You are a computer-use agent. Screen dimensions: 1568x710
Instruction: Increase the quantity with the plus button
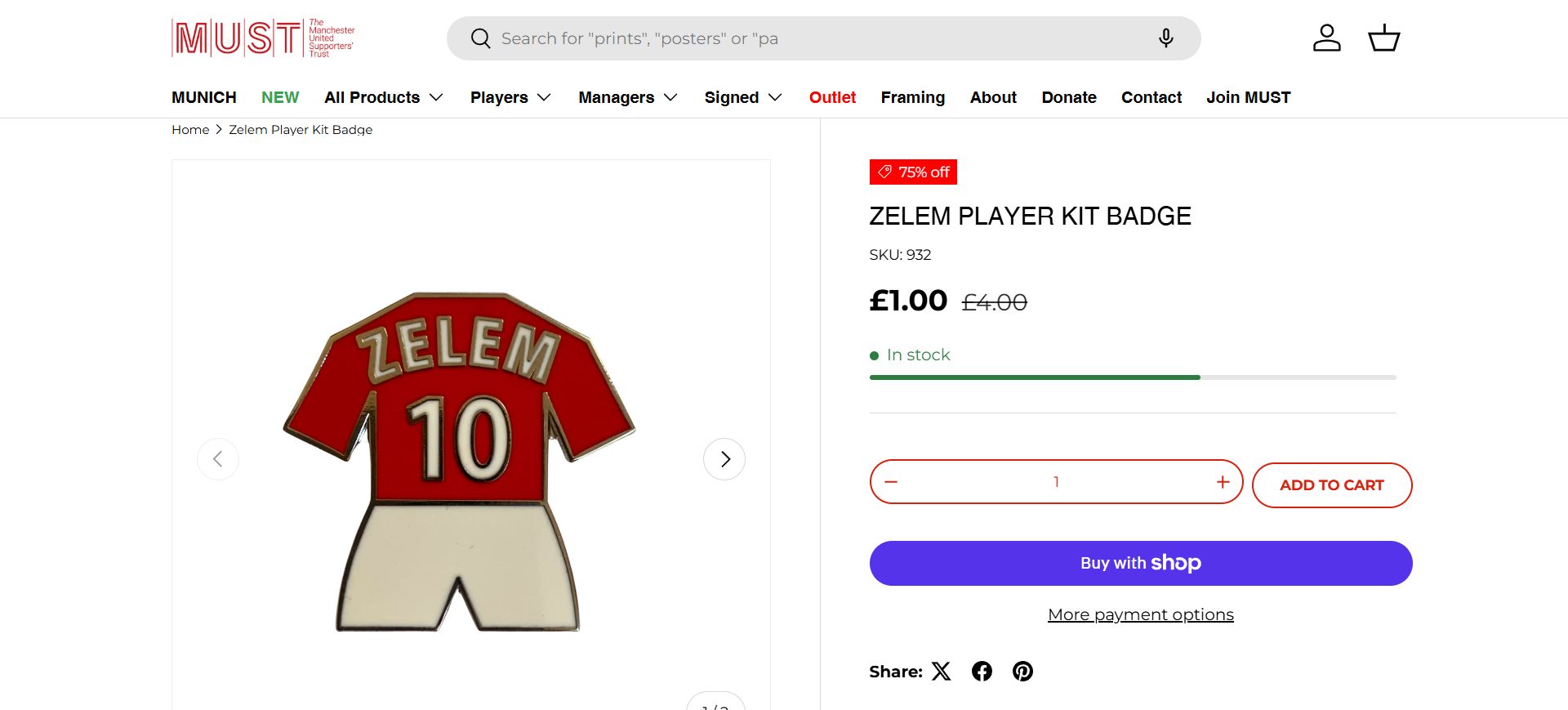tap(1223, 482)
